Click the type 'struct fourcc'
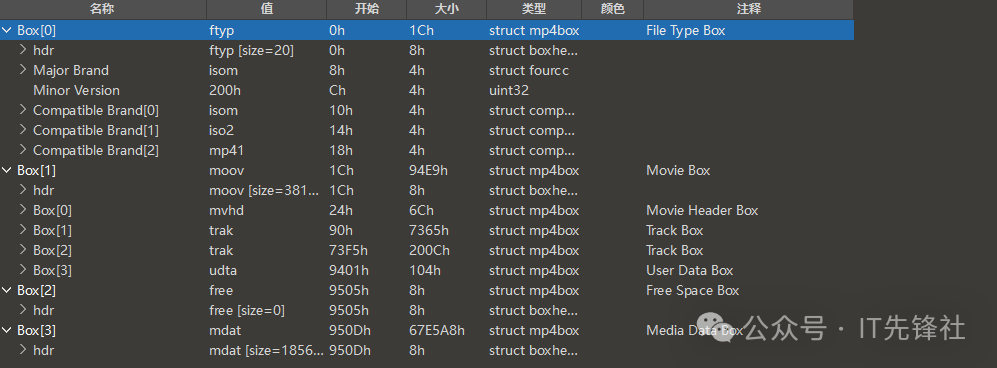 (x=529, y=70)
